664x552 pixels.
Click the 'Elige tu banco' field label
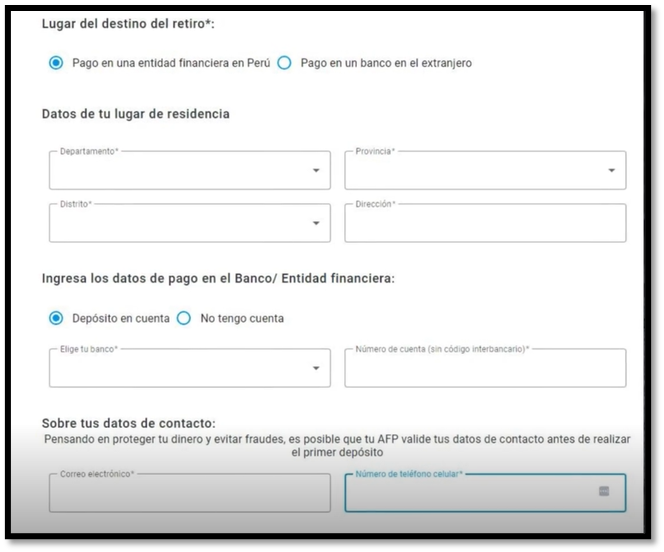point(88,349)
